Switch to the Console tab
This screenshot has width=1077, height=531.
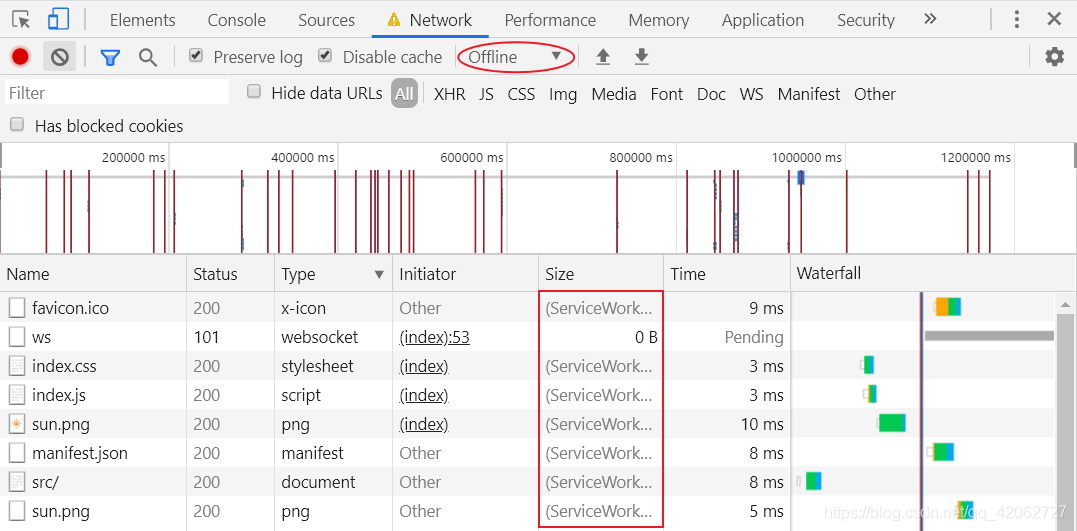(x=236, y=20)
